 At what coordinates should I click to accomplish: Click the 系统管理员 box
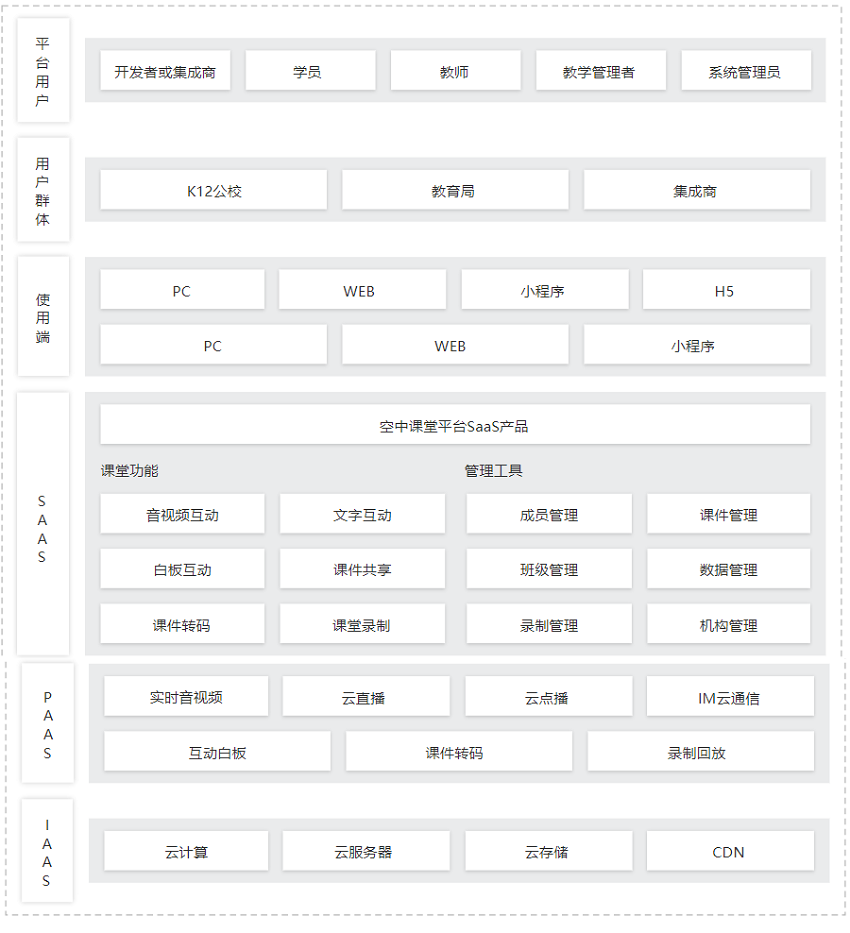pos(746,71)
